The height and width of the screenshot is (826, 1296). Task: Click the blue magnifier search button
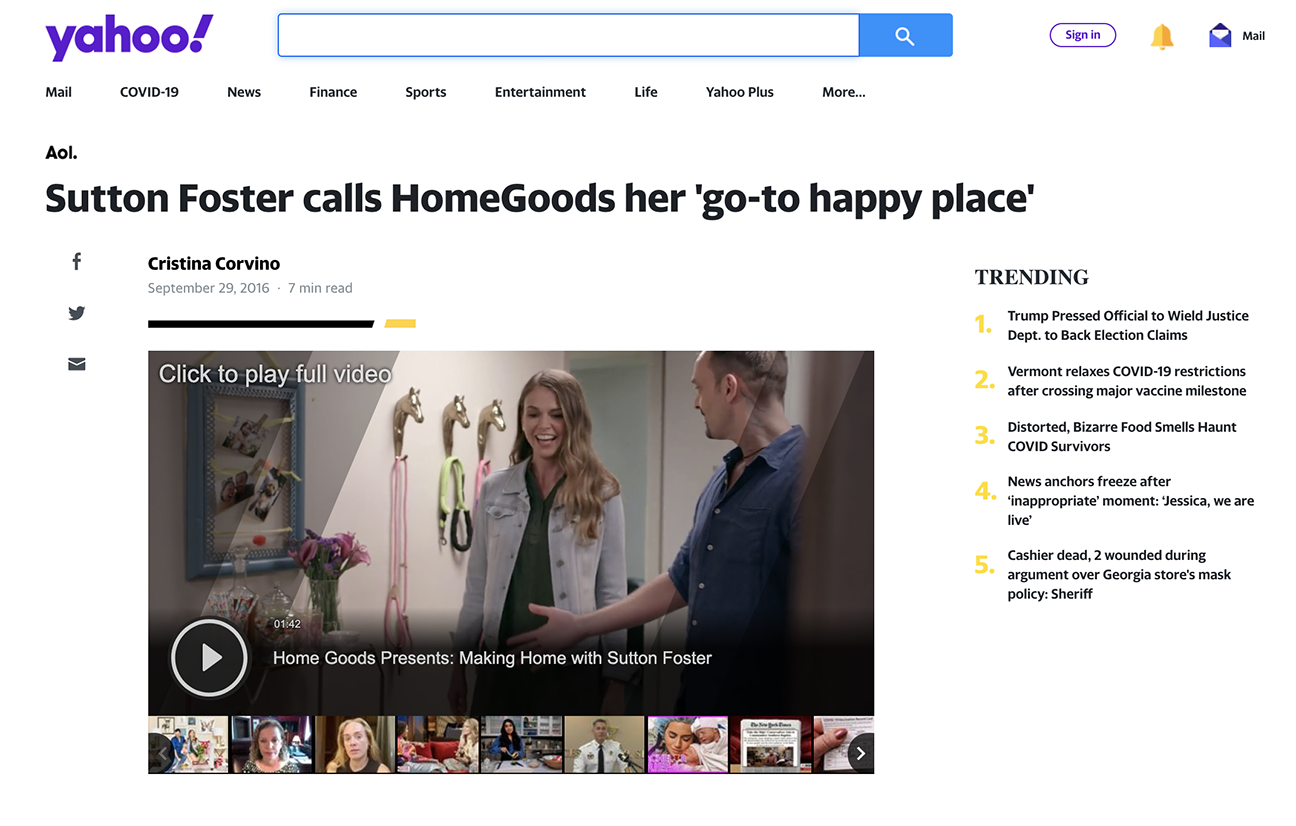(905, 35)
